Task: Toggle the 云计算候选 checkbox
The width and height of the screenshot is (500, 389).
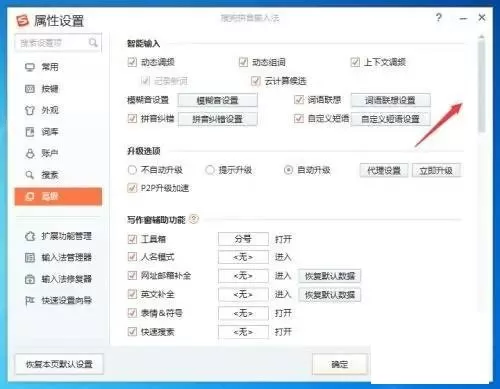Action: point(256,81)
